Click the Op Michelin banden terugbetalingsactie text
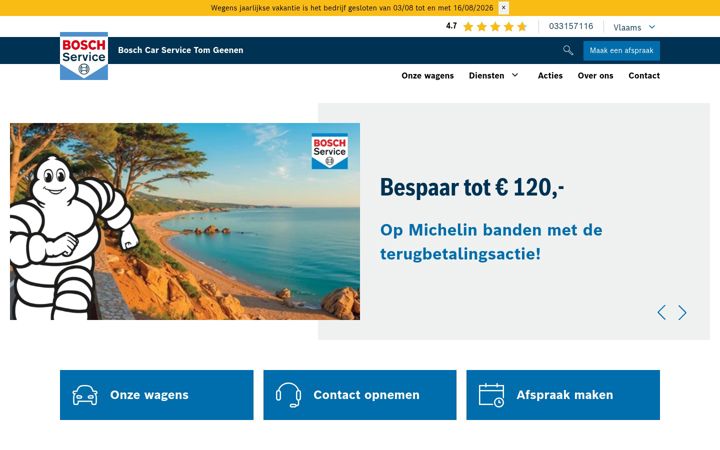 (x=491, y=242)
